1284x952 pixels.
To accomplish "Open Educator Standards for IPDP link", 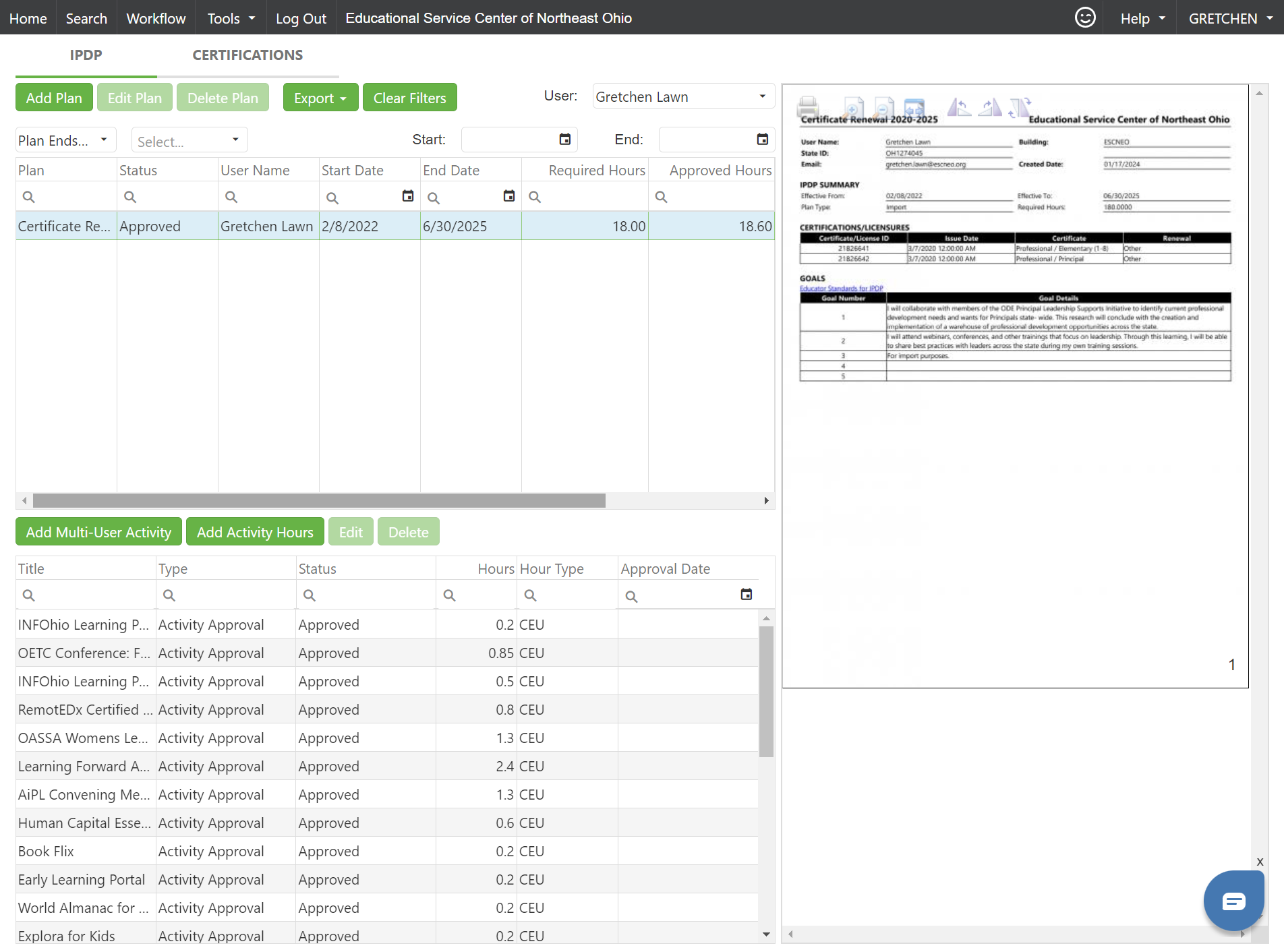I will coord(841,288).
